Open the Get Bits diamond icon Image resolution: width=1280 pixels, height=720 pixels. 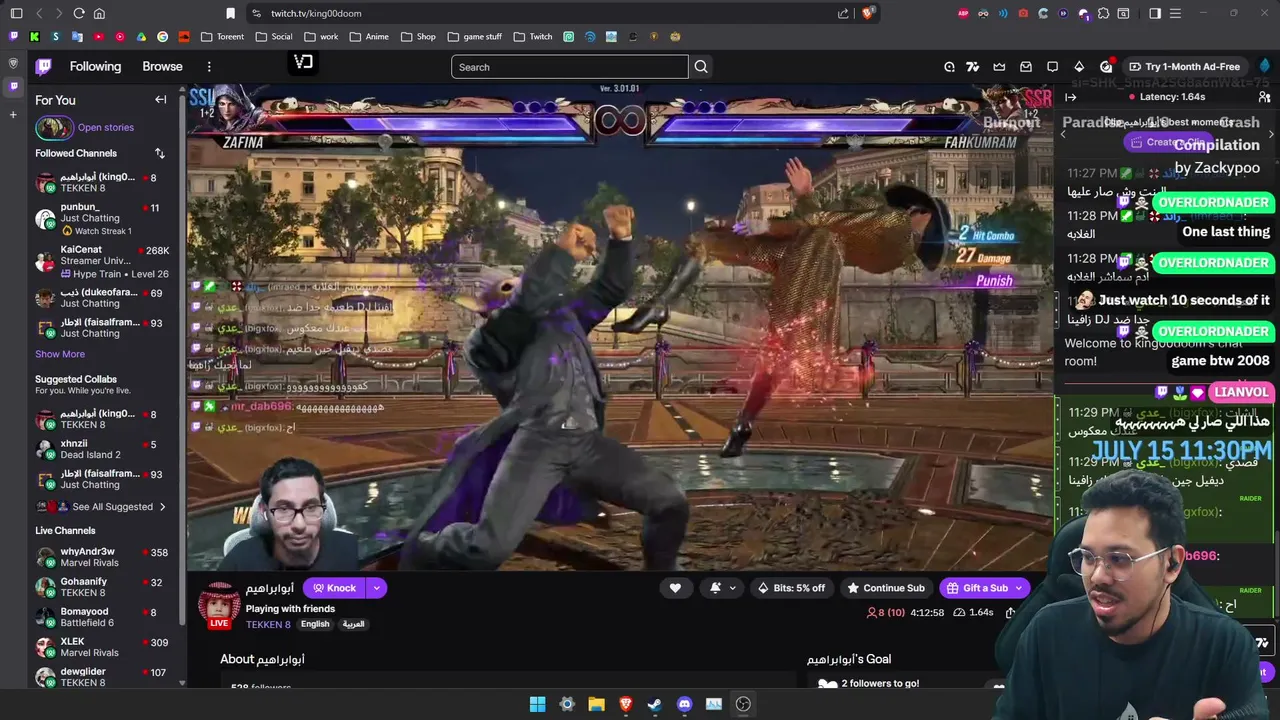1079,67
